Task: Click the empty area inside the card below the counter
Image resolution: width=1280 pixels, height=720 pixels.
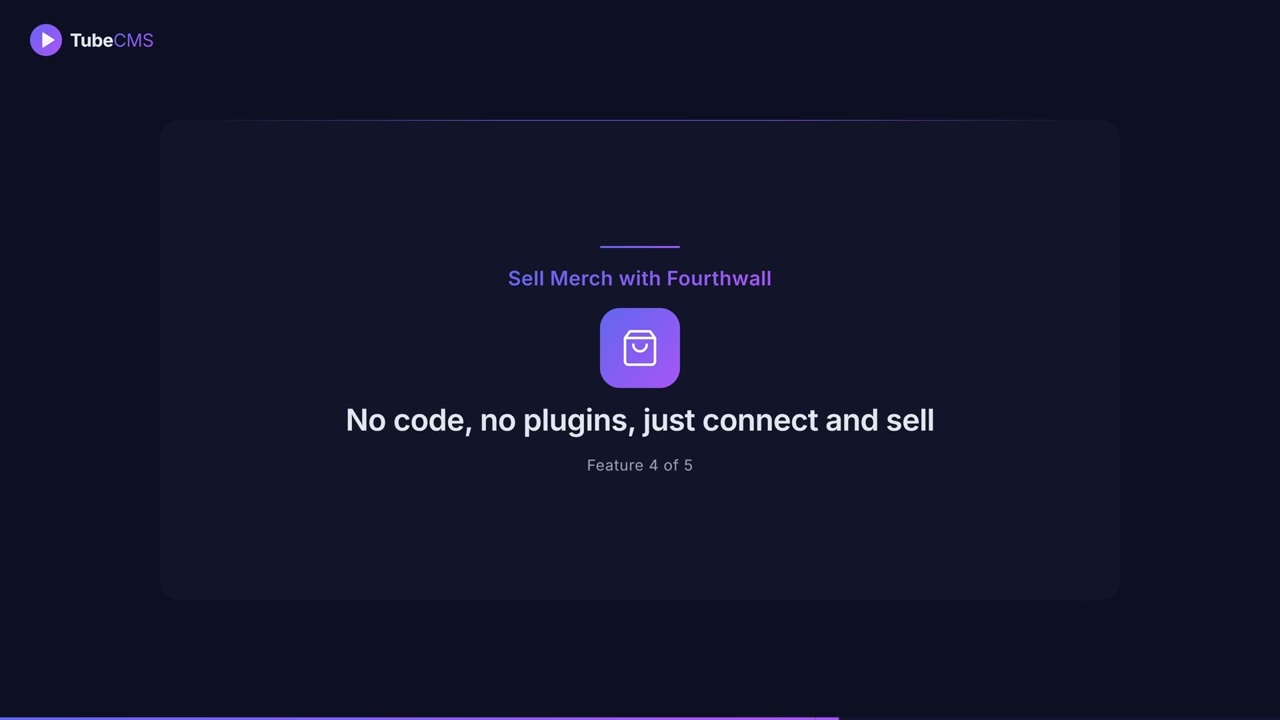Action: click(x=640, y=540)
